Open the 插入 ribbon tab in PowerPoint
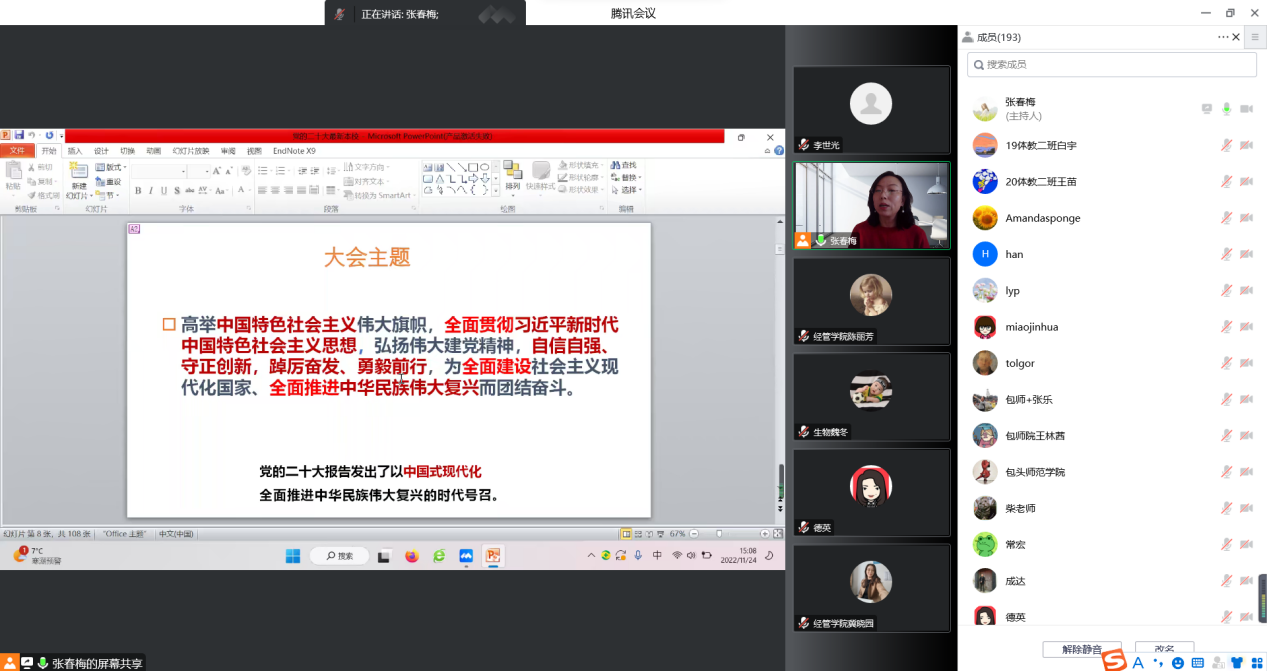The height and width of the screenshot is (671, 1267). (75, 151)
